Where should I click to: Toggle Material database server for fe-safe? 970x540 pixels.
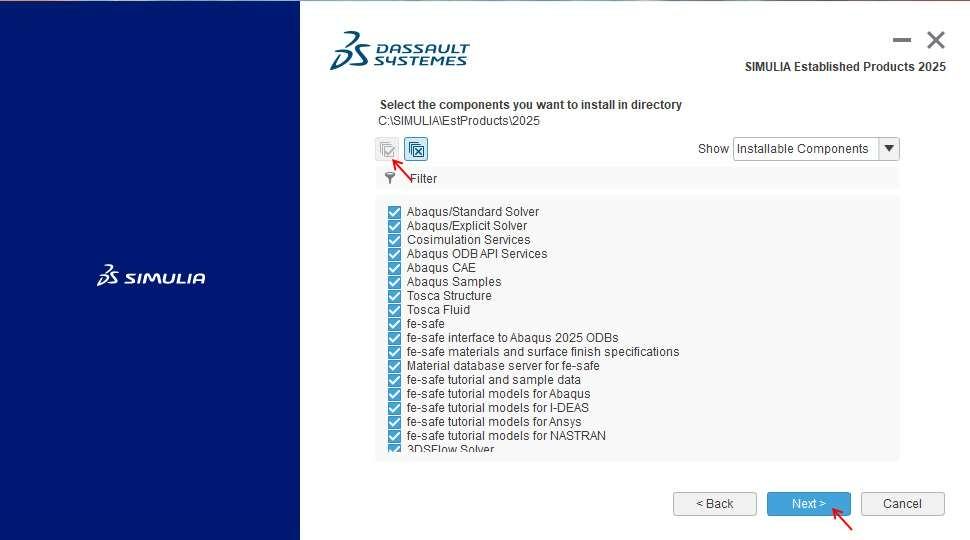coord(394,366)
